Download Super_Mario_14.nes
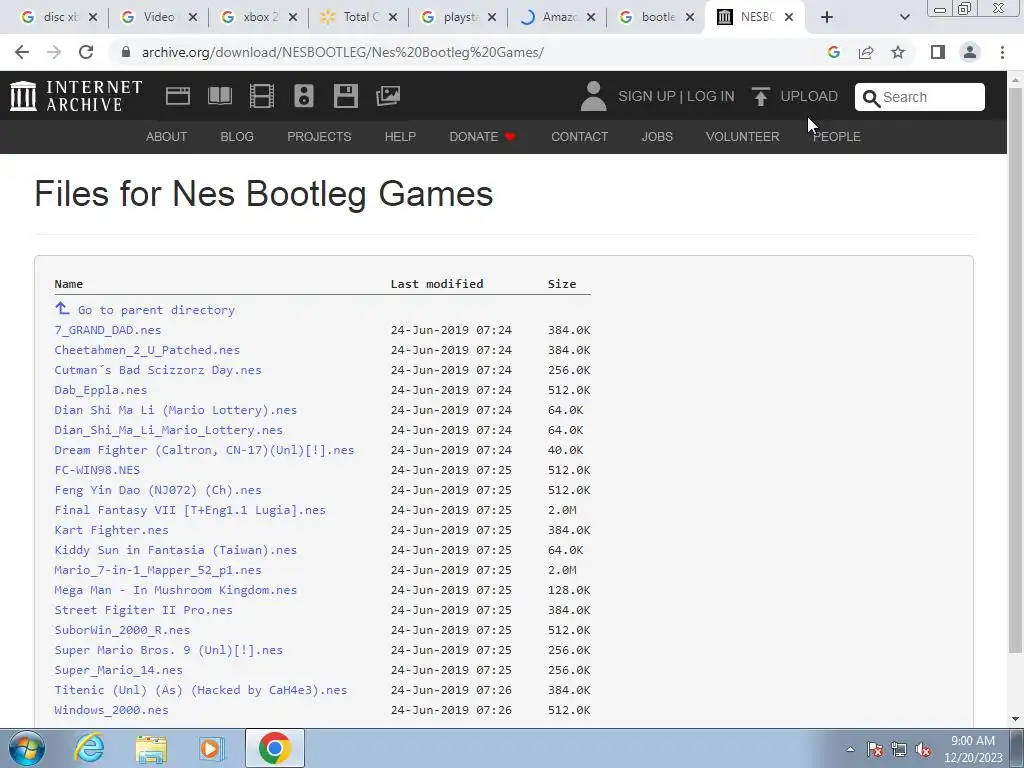The height and width of the screenshot is (768, 1024). (x=118, y=670)
